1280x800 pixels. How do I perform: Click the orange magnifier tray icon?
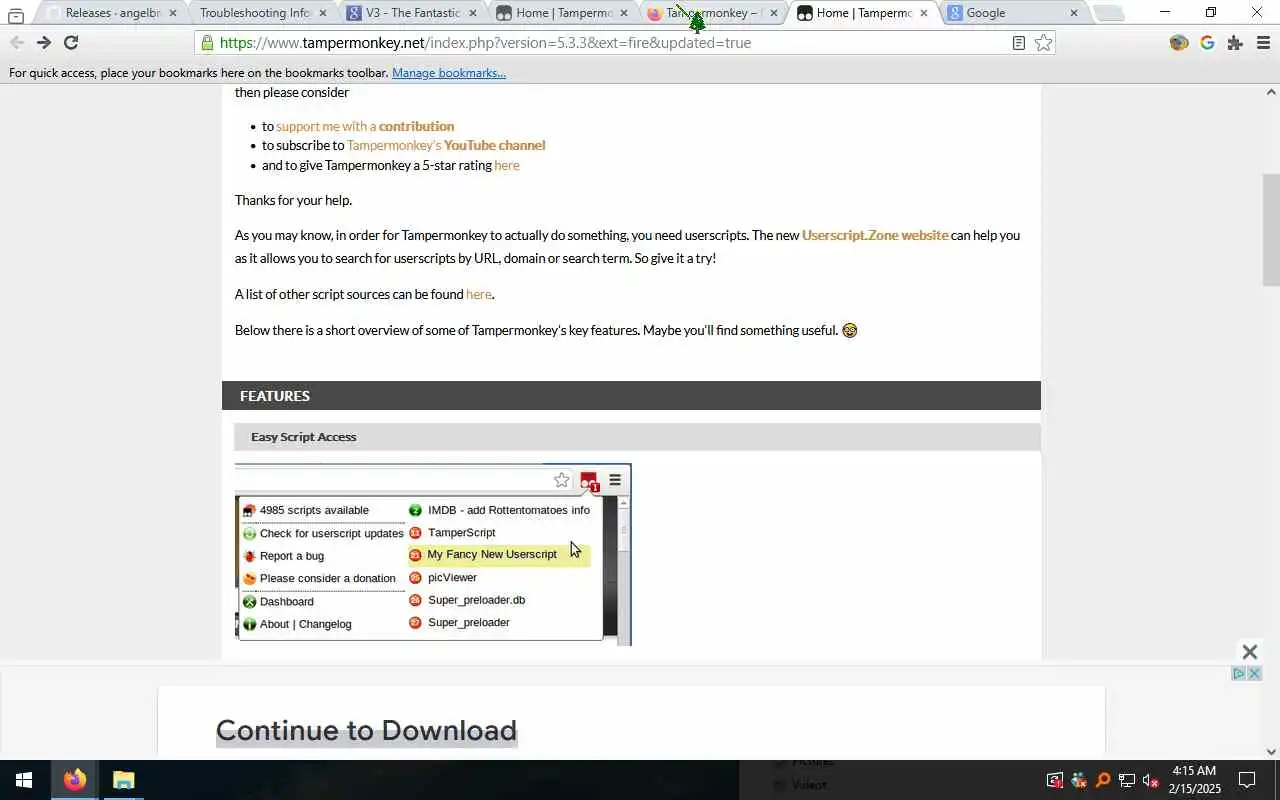[x=1103, y=781]
